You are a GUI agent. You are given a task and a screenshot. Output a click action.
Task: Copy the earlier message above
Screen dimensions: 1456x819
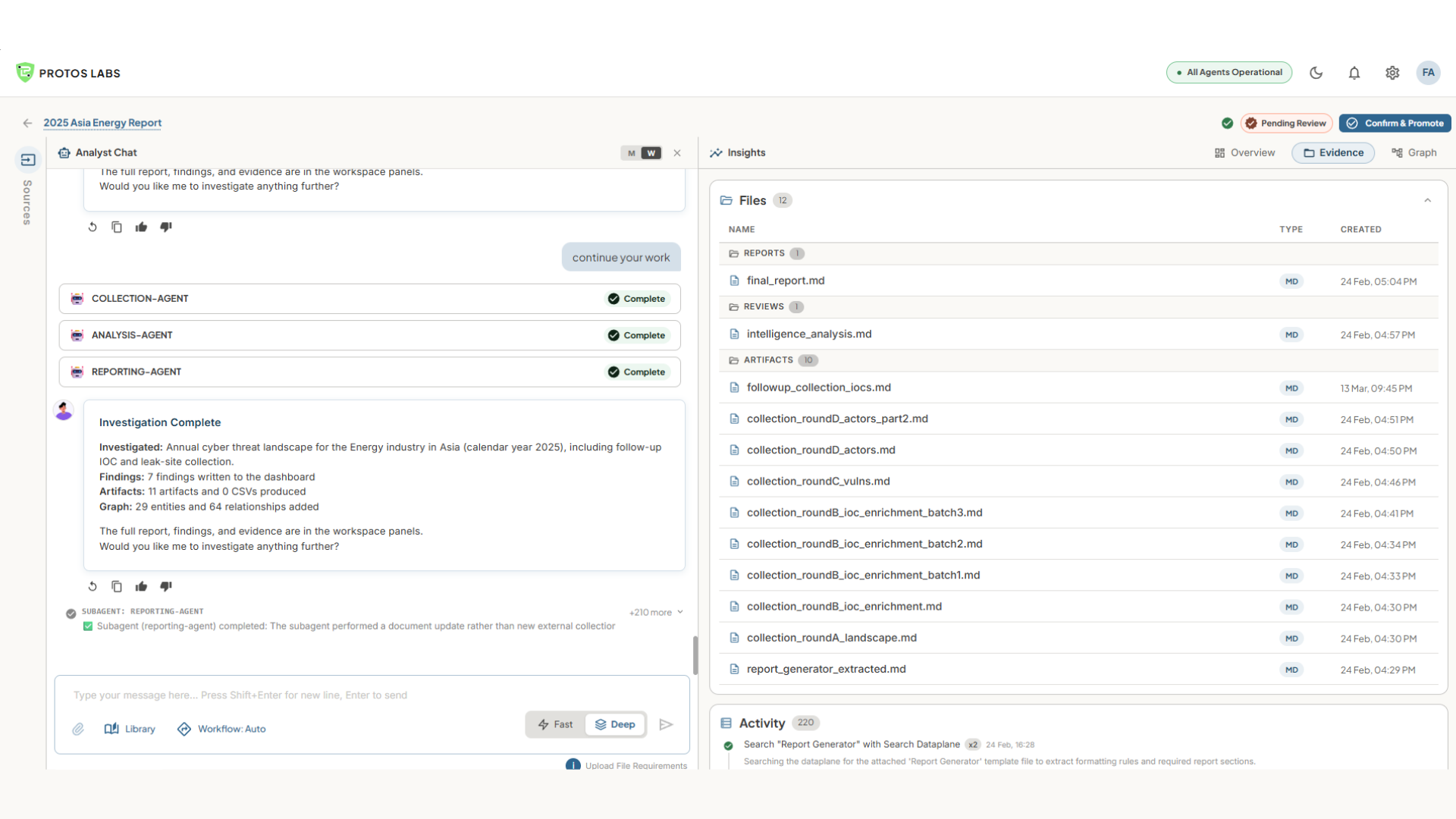(117, 227)
